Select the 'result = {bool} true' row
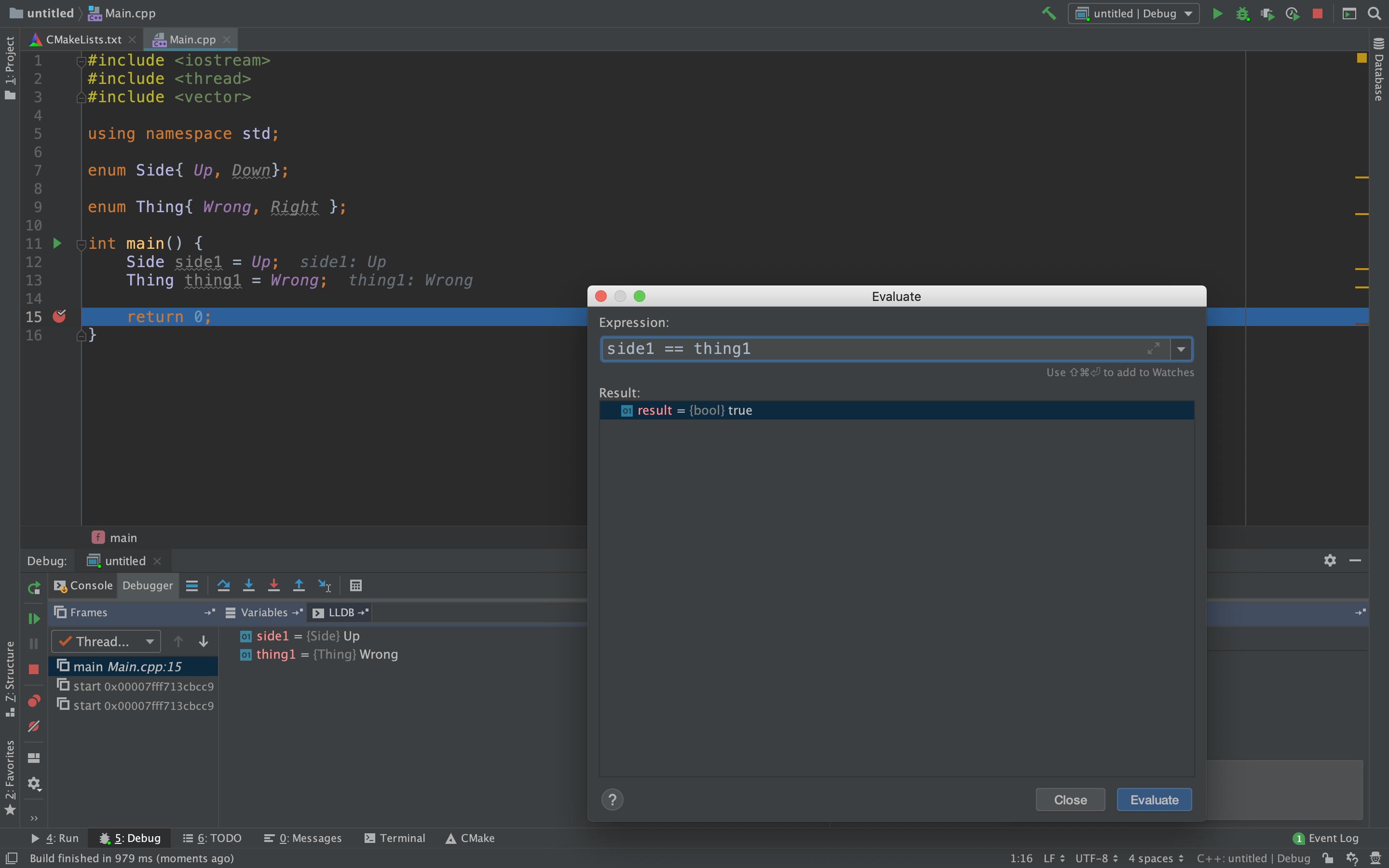 [897, 410]
